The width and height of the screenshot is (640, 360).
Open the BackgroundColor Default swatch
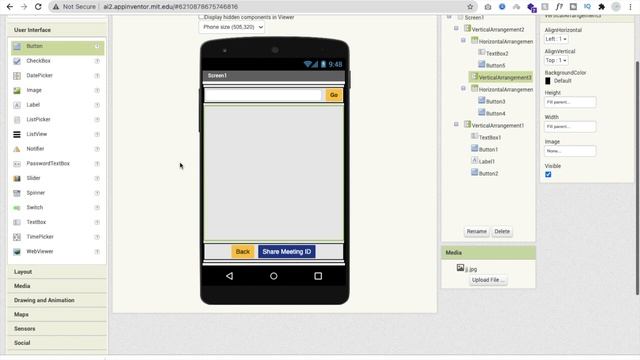tap(548, 81)
